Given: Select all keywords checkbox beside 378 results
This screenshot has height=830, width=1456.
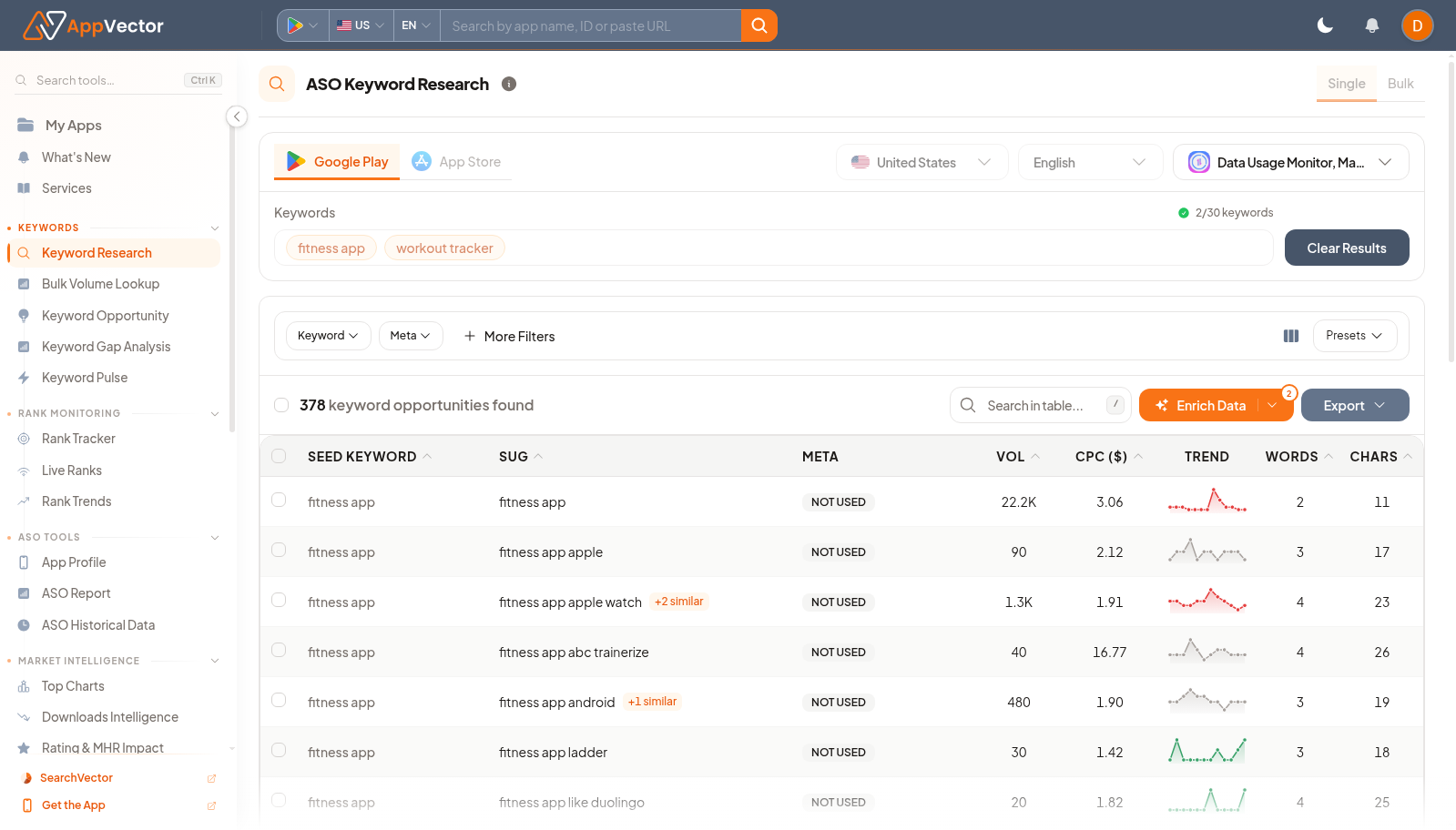Looking at the screenshot, I should (x=281, y=405).
